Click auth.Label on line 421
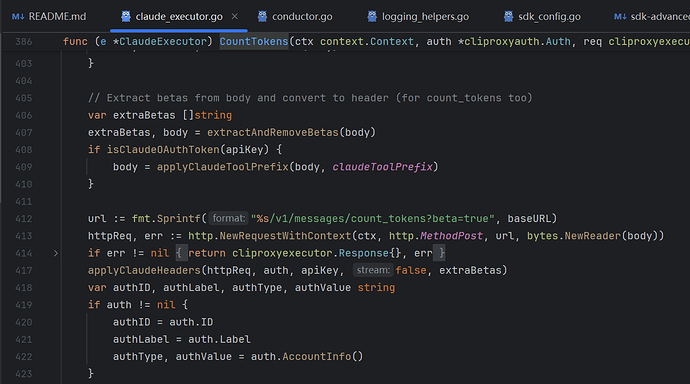 tap(219, 339)
